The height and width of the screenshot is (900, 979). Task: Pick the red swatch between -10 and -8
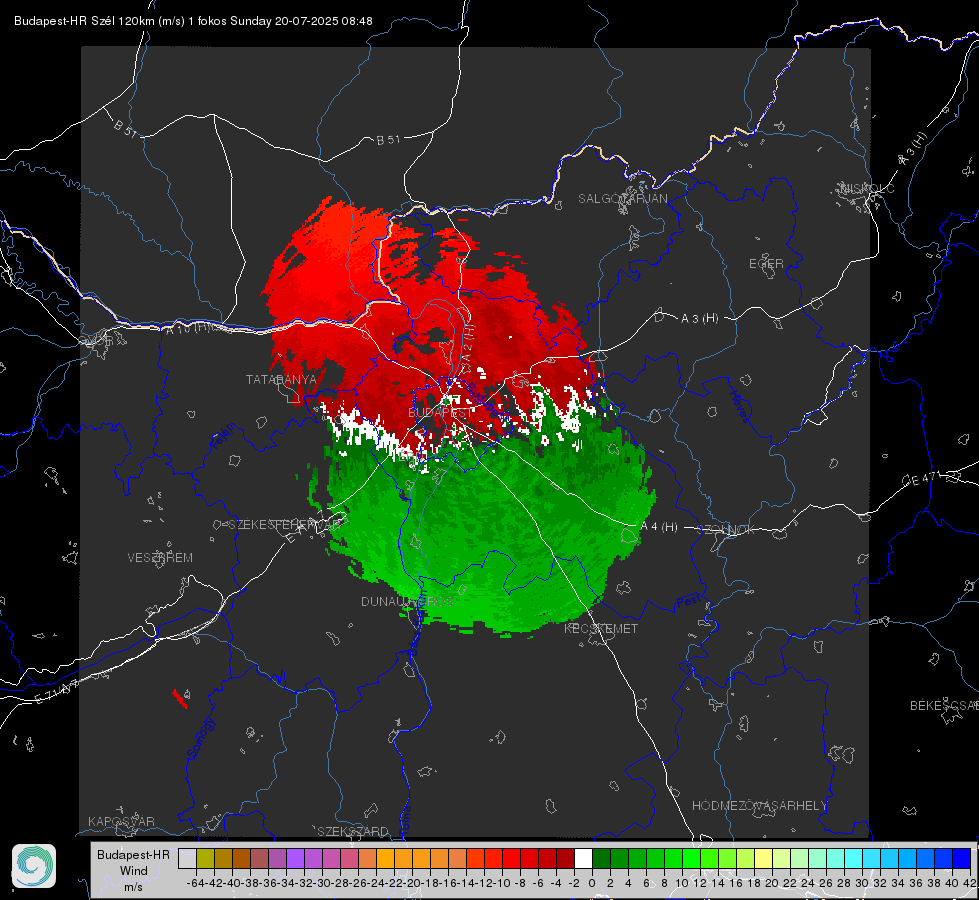[511, 858]
